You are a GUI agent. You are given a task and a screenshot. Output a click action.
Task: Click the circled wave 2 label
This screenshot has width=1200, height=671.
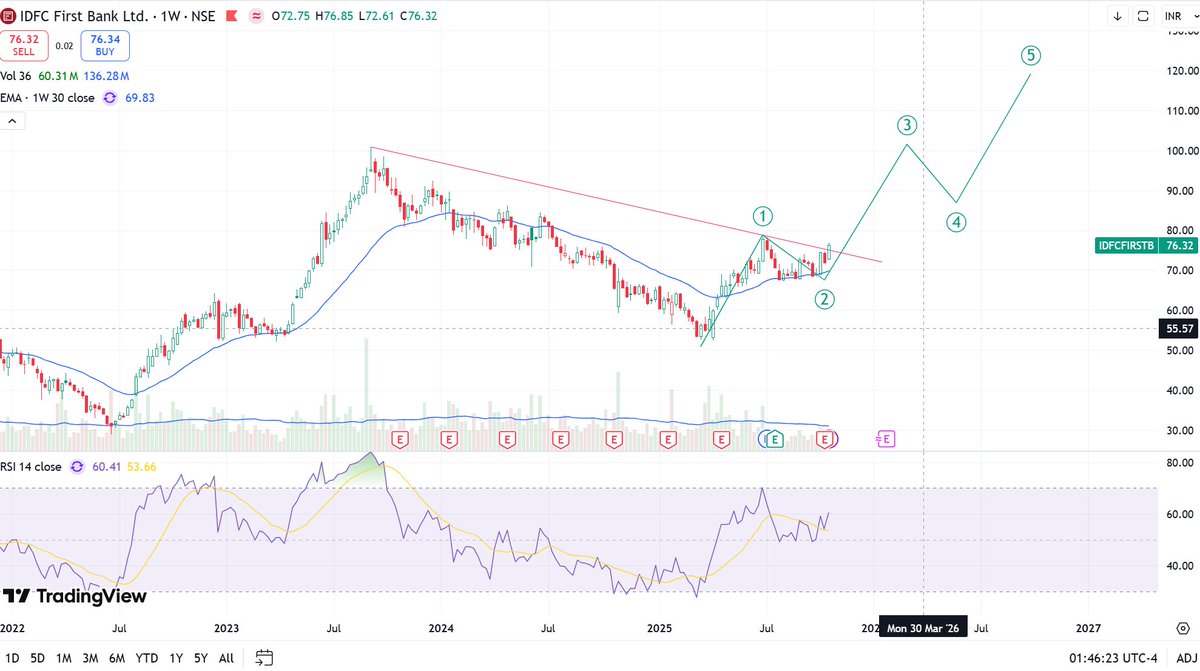824,298
